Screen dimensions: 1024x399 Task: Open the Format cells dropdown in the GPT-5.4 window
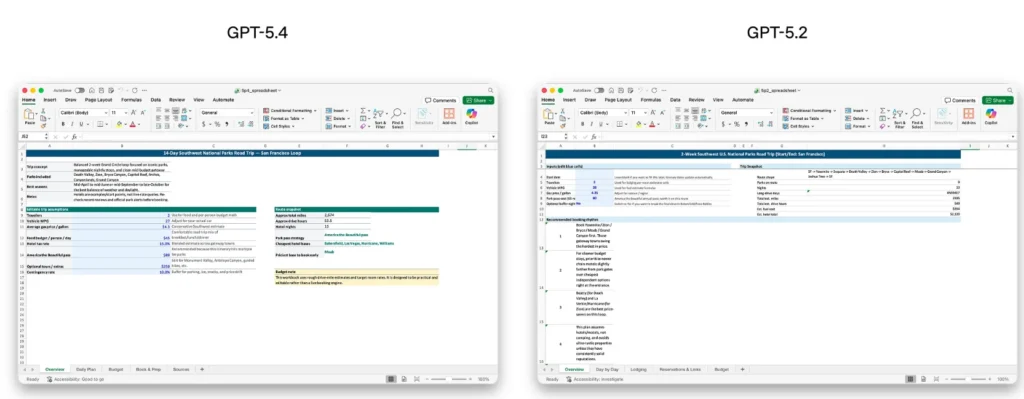(x=338, y=126)
